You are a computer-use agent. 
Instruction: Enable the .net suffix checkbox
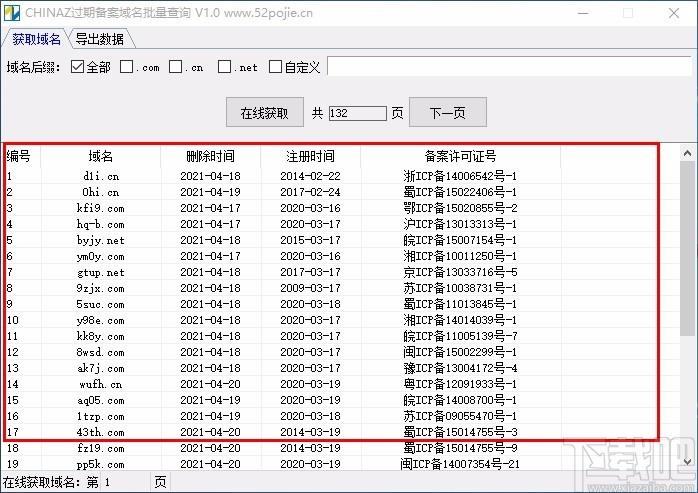click(x=224, y=67)
